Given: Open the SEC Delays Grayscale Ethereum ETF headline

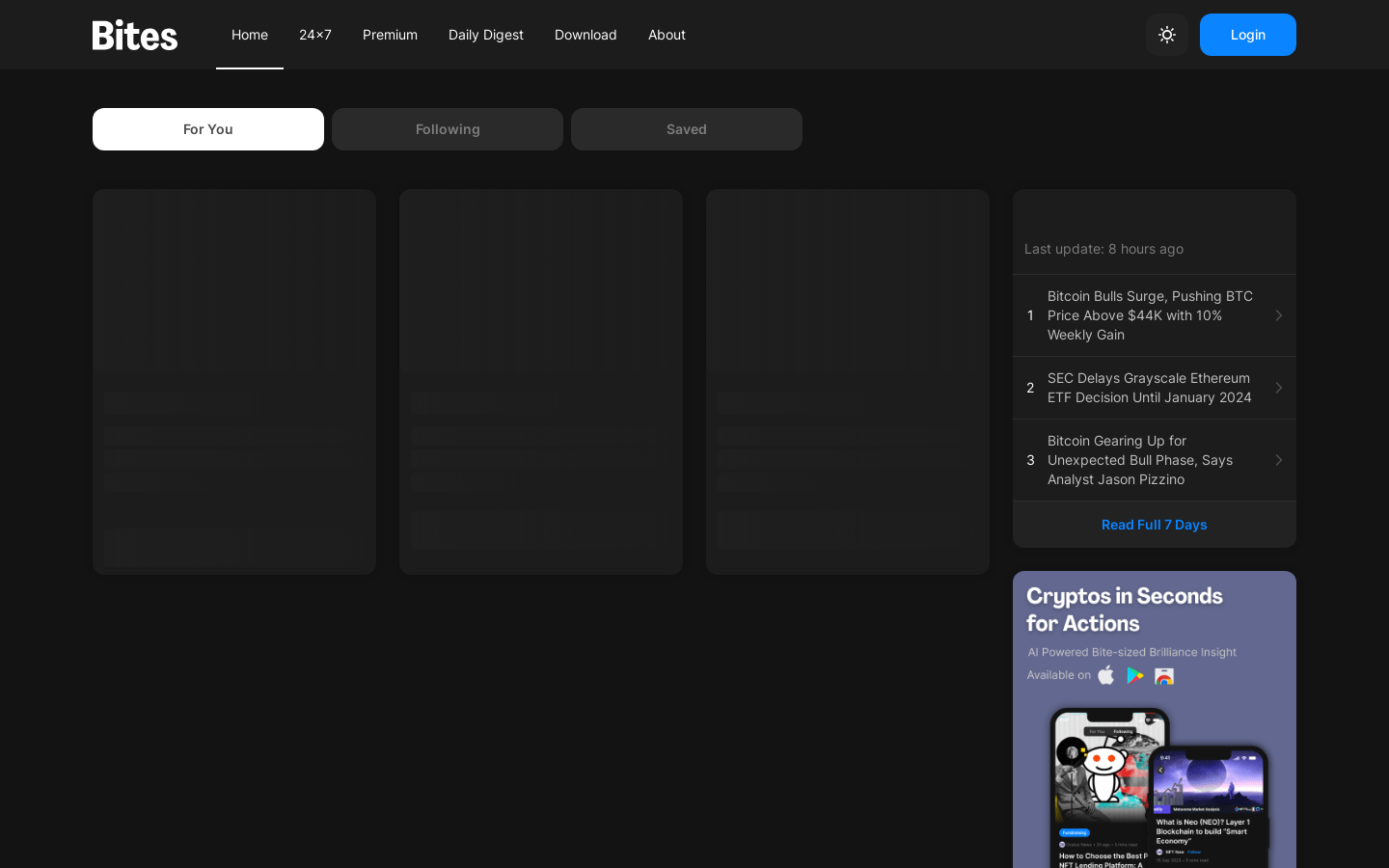Looking at the screenshot, I should click(1149, 388).
